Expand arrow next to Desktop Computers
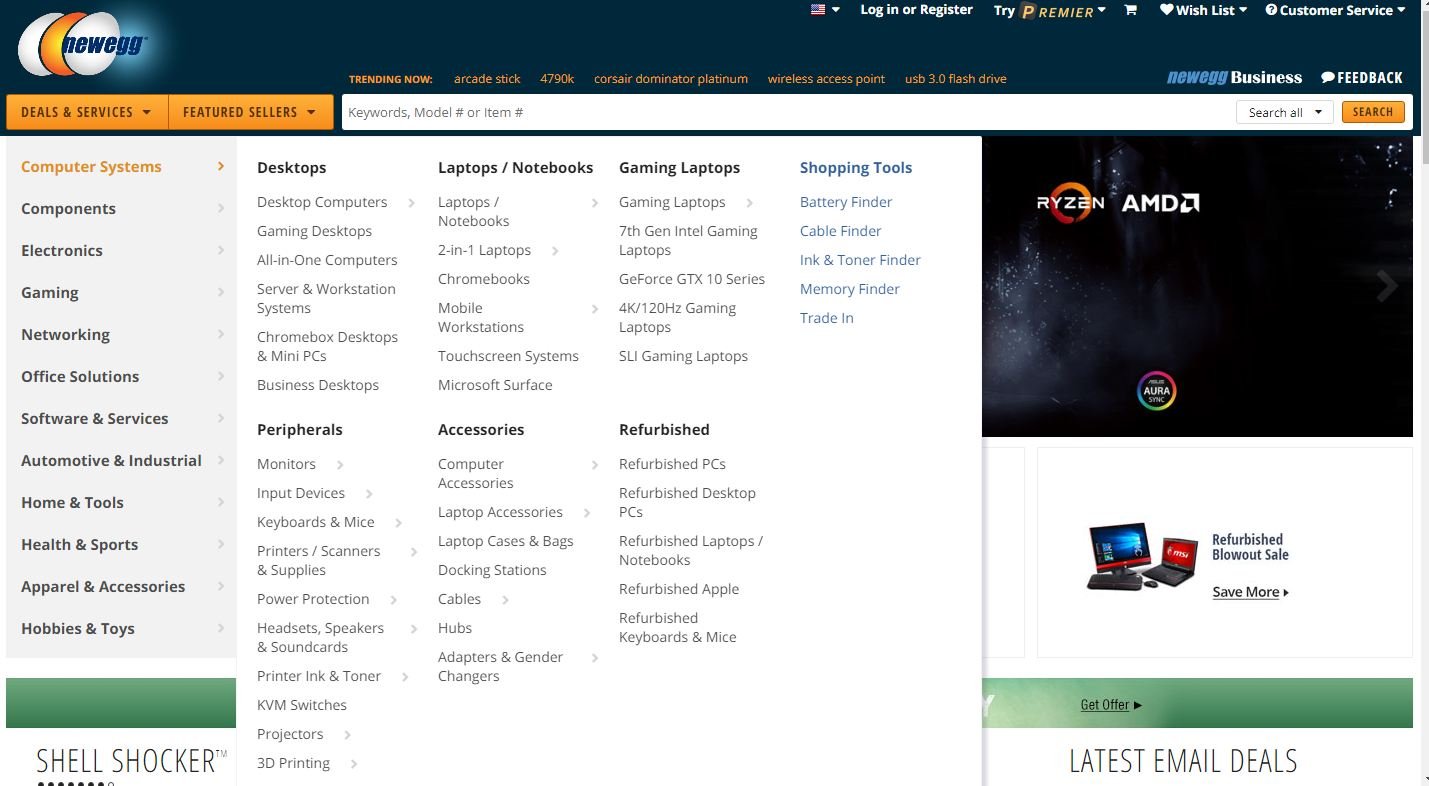 point(411,203)
